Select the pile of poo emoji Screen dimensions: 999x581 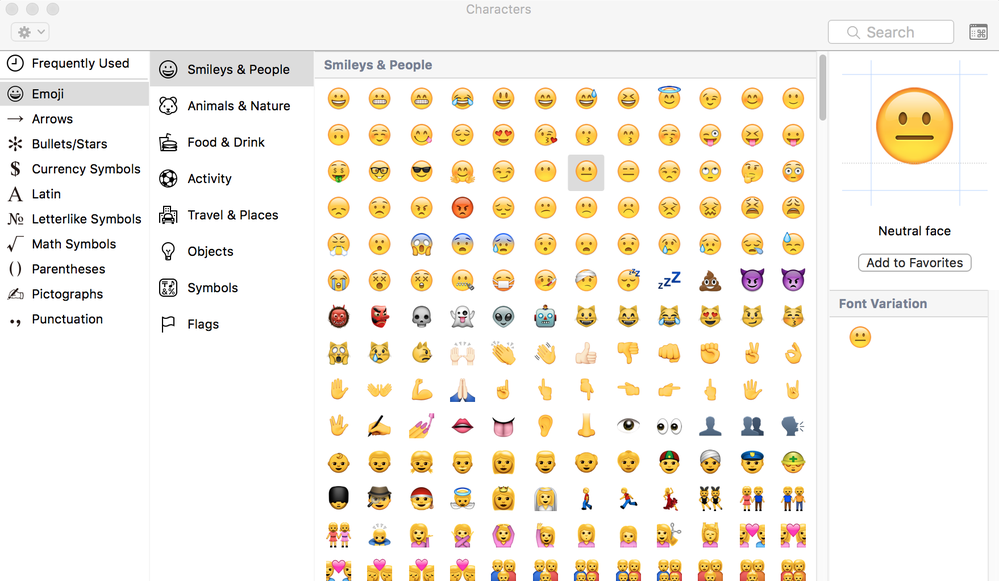click(710, 280)
